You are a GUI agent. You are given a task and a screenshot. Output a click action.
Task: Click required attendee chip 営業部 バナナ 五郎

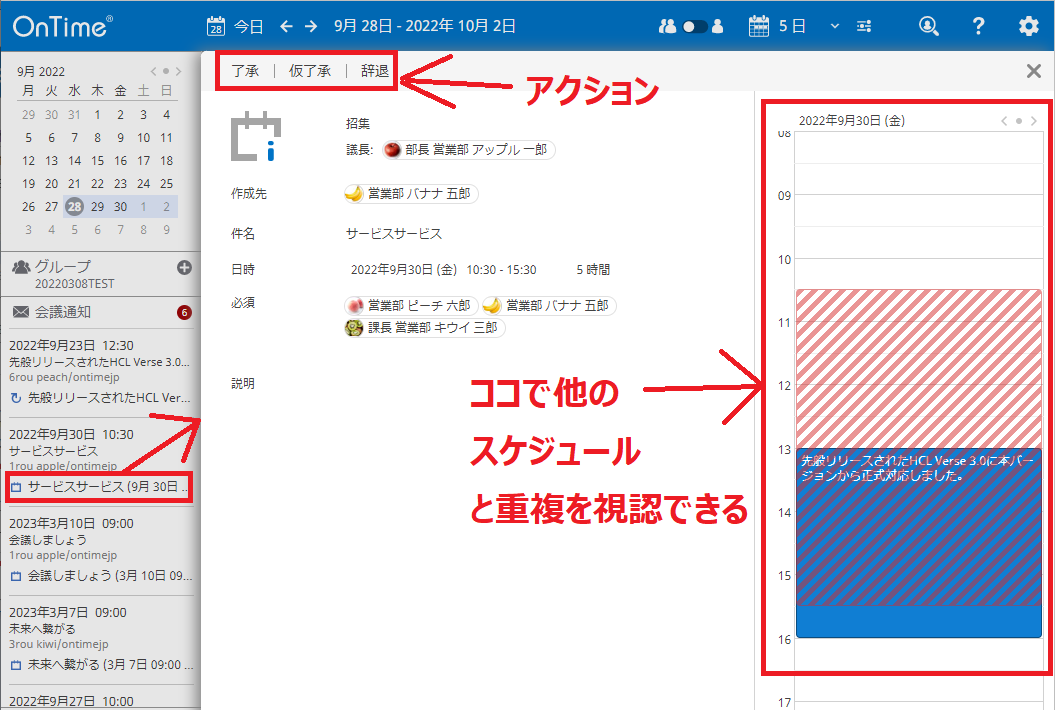click(549, 306)
